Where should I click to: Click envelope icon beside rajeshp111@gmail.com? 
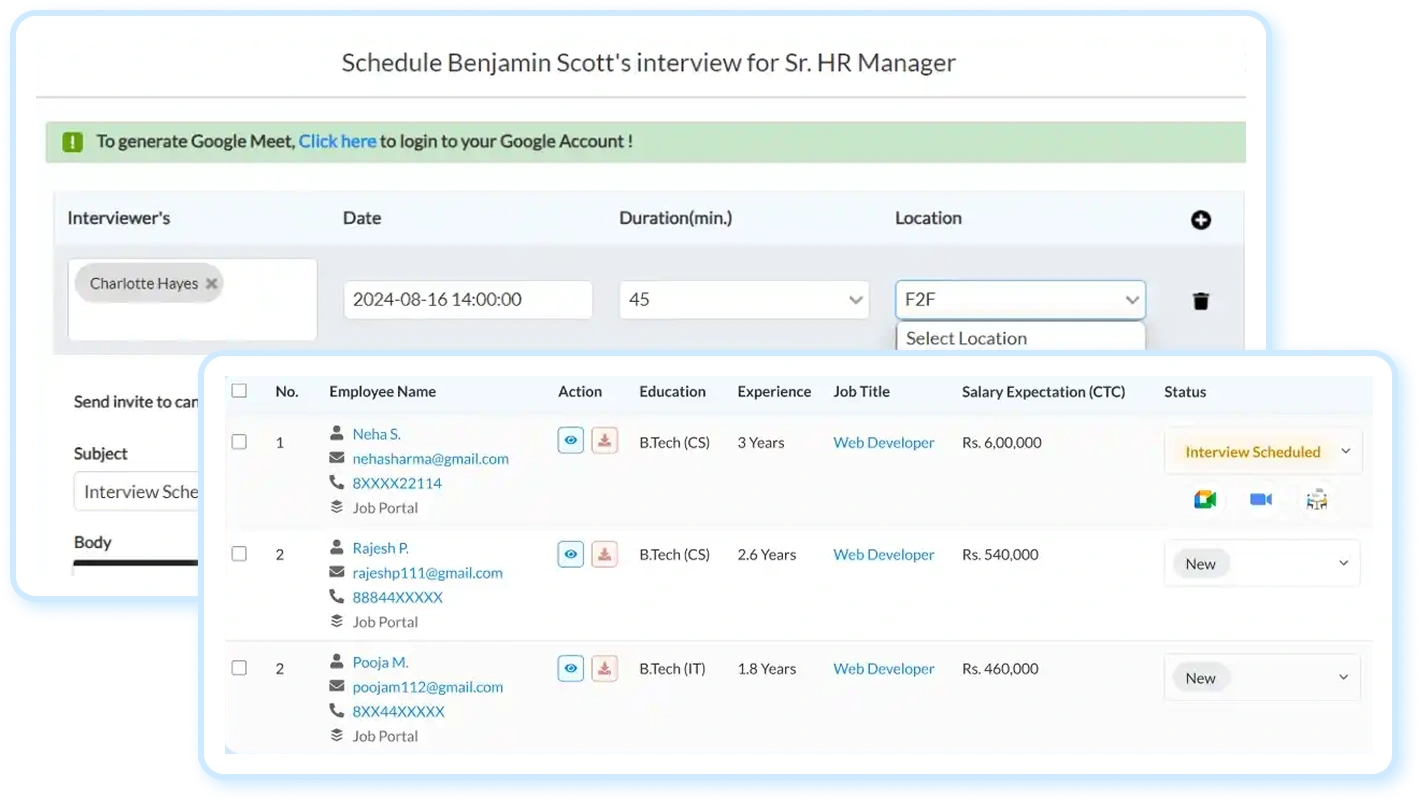(337, 572)
